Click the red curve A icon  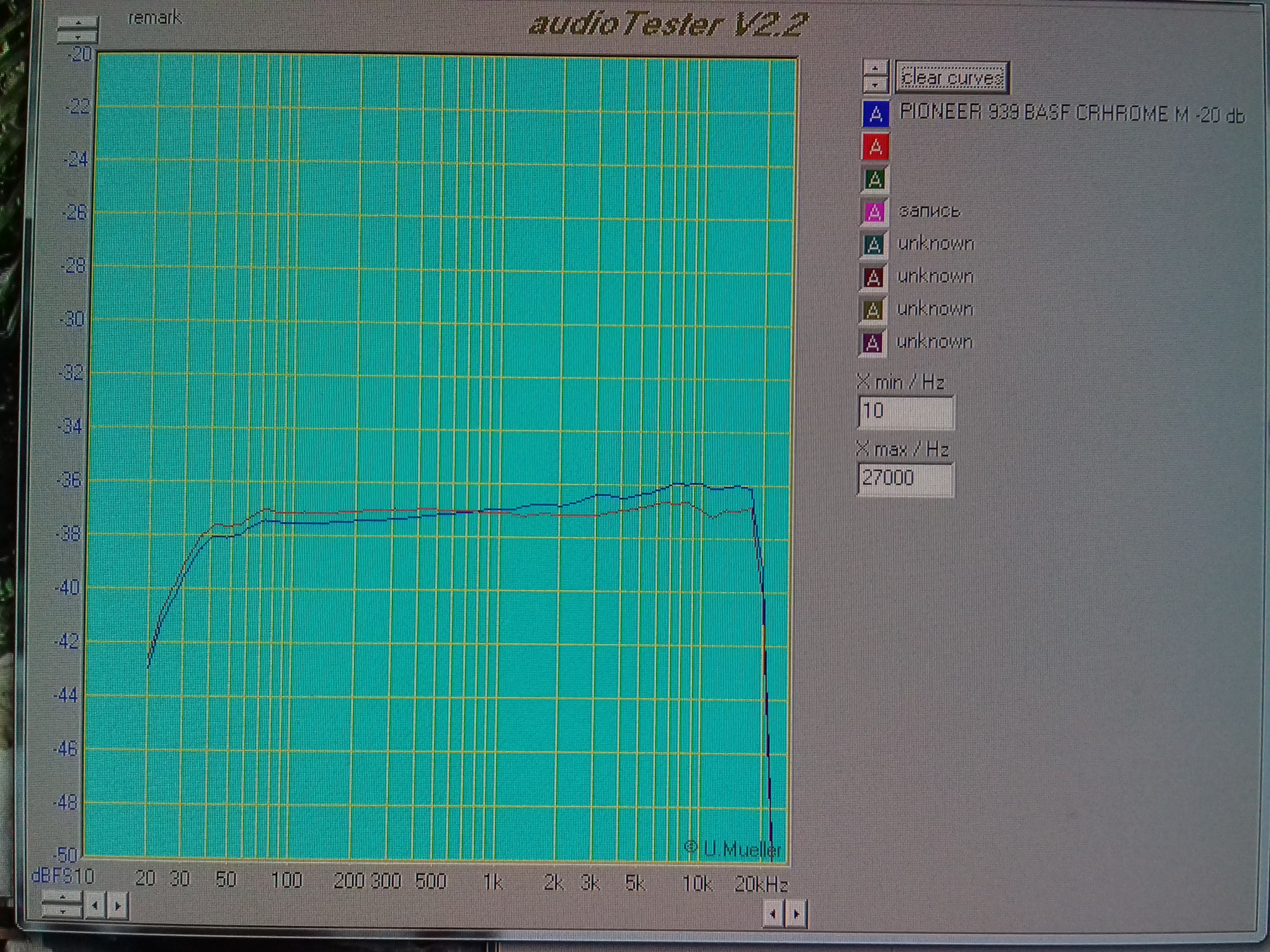point(876,148)
